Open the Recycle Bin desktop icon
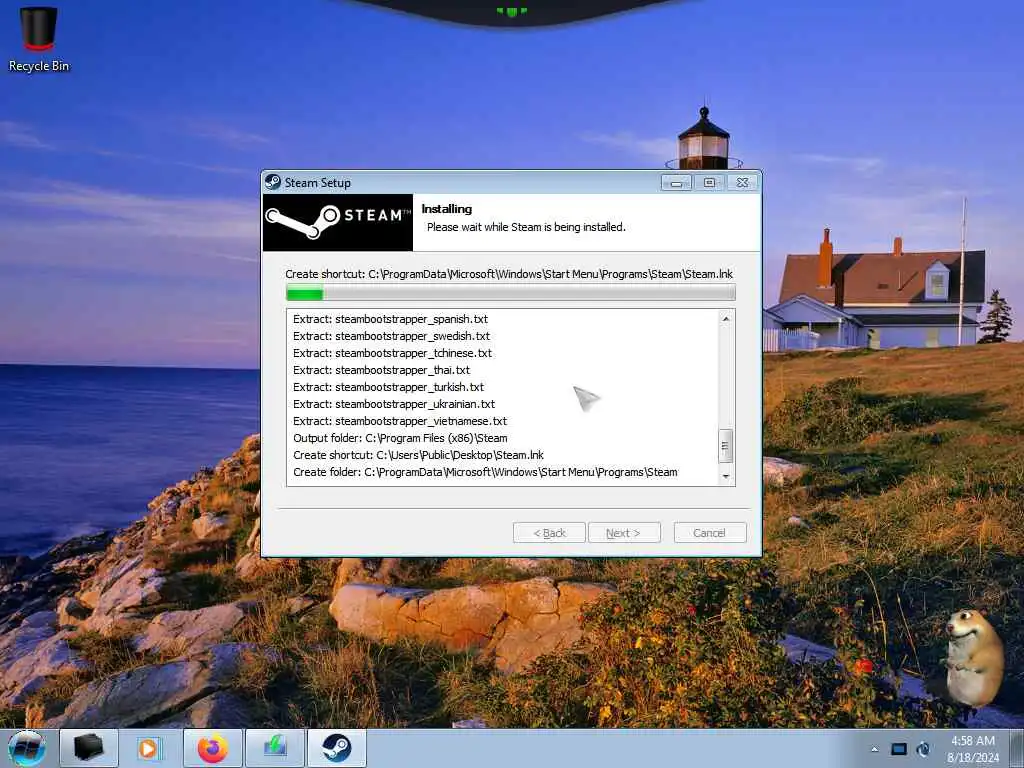1024x768 pixels. (x=39, y=39)
